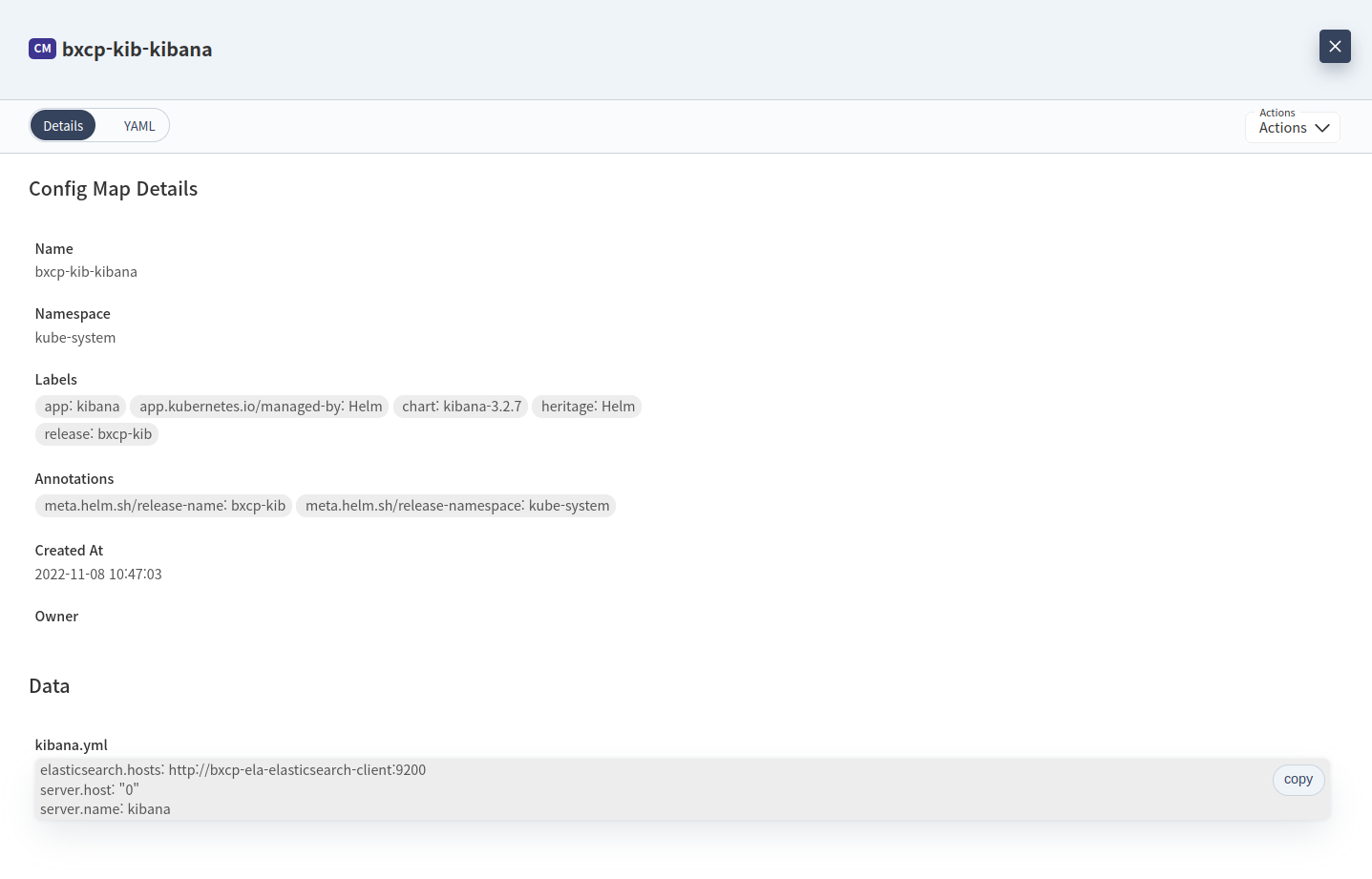Click the name value bxcp-kib-kibana

click(86, 272)
